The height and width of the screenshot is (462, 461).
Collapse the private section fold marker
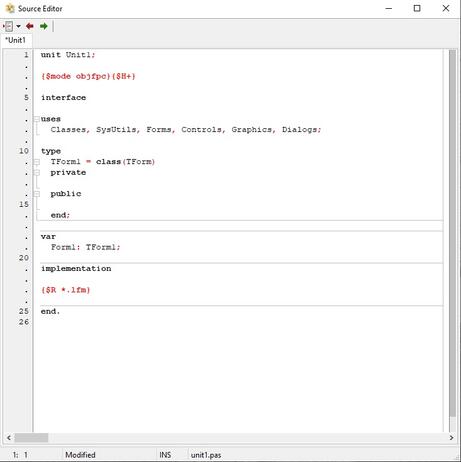[x=37, y=172]
